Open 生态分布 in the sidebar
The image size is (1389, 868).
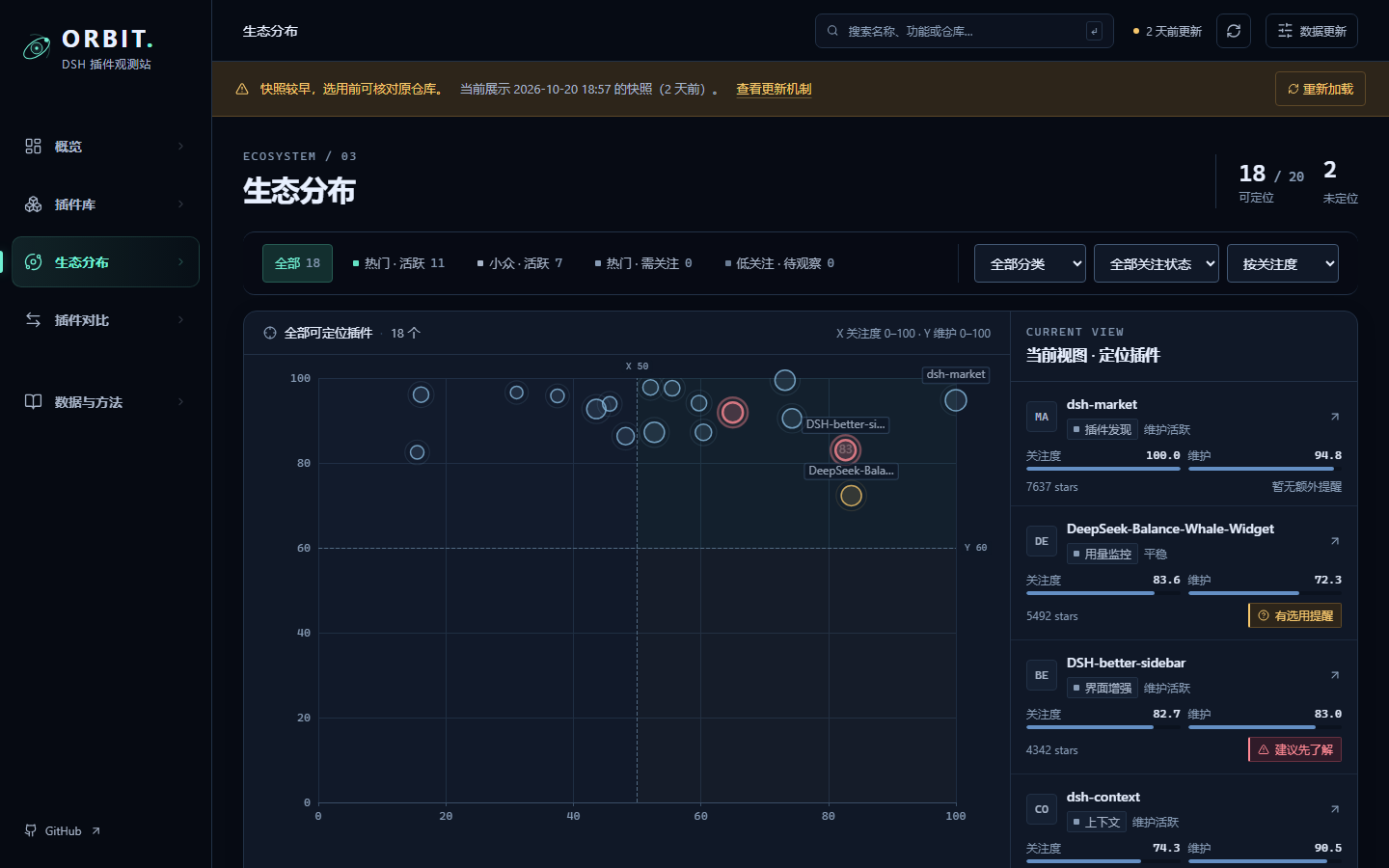105,261
